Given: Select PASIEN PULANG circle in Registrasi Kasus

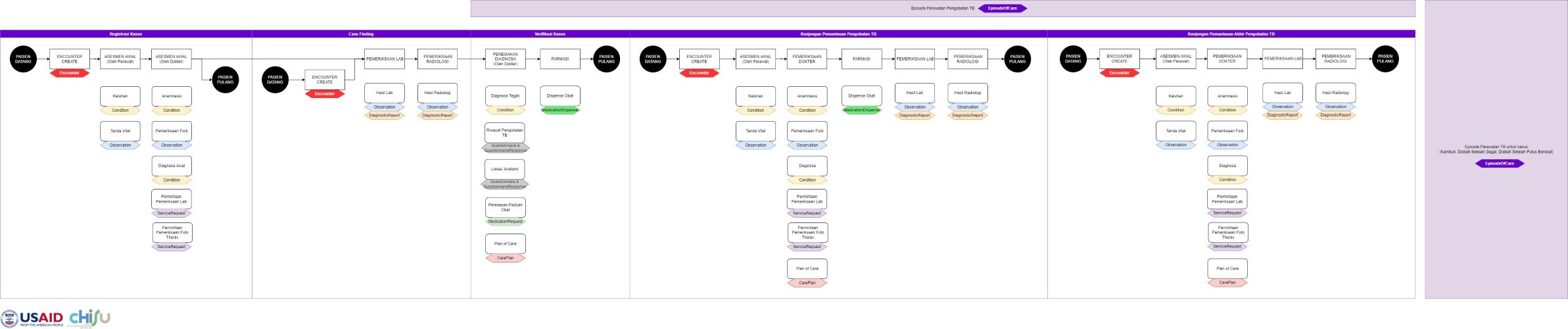Looking at the screenshot, I should 225,80.
